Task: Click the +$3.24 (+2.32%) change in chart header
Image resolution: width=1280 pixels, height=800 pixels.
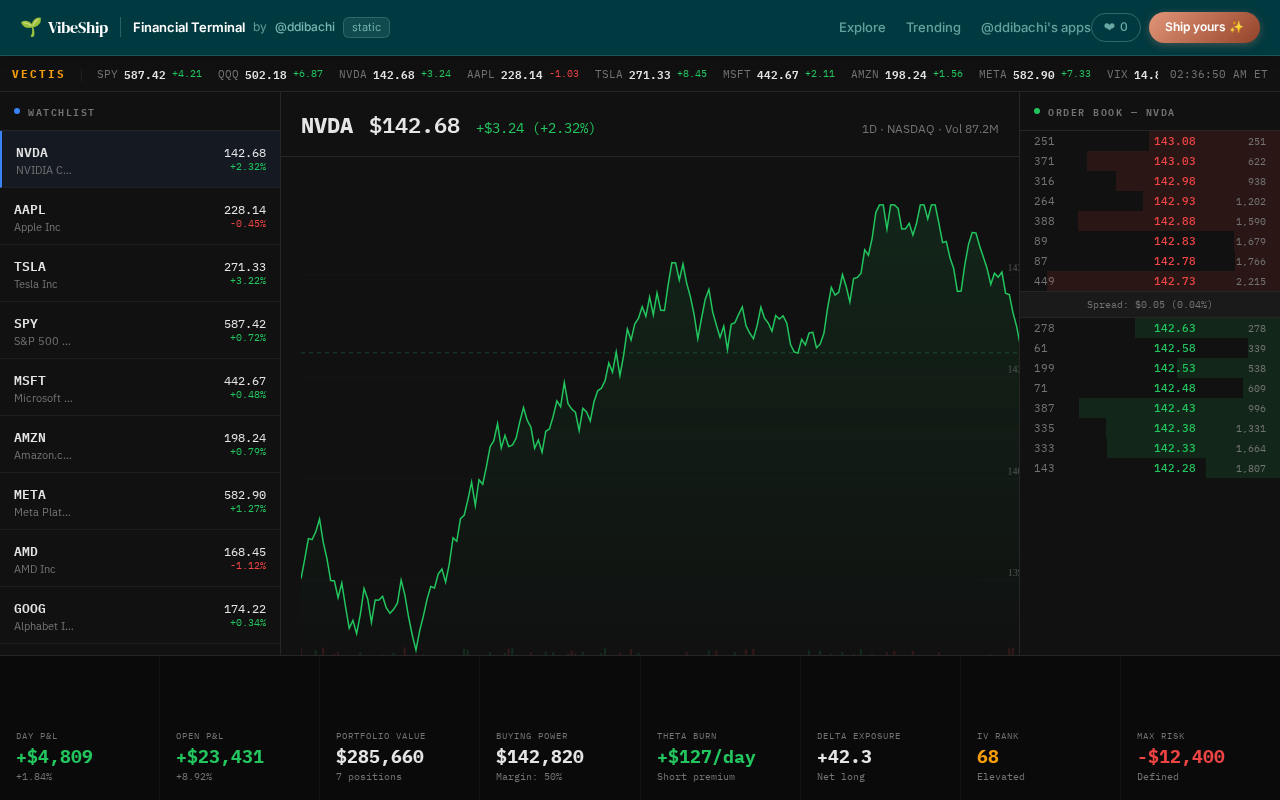Action: pos(535,128)
